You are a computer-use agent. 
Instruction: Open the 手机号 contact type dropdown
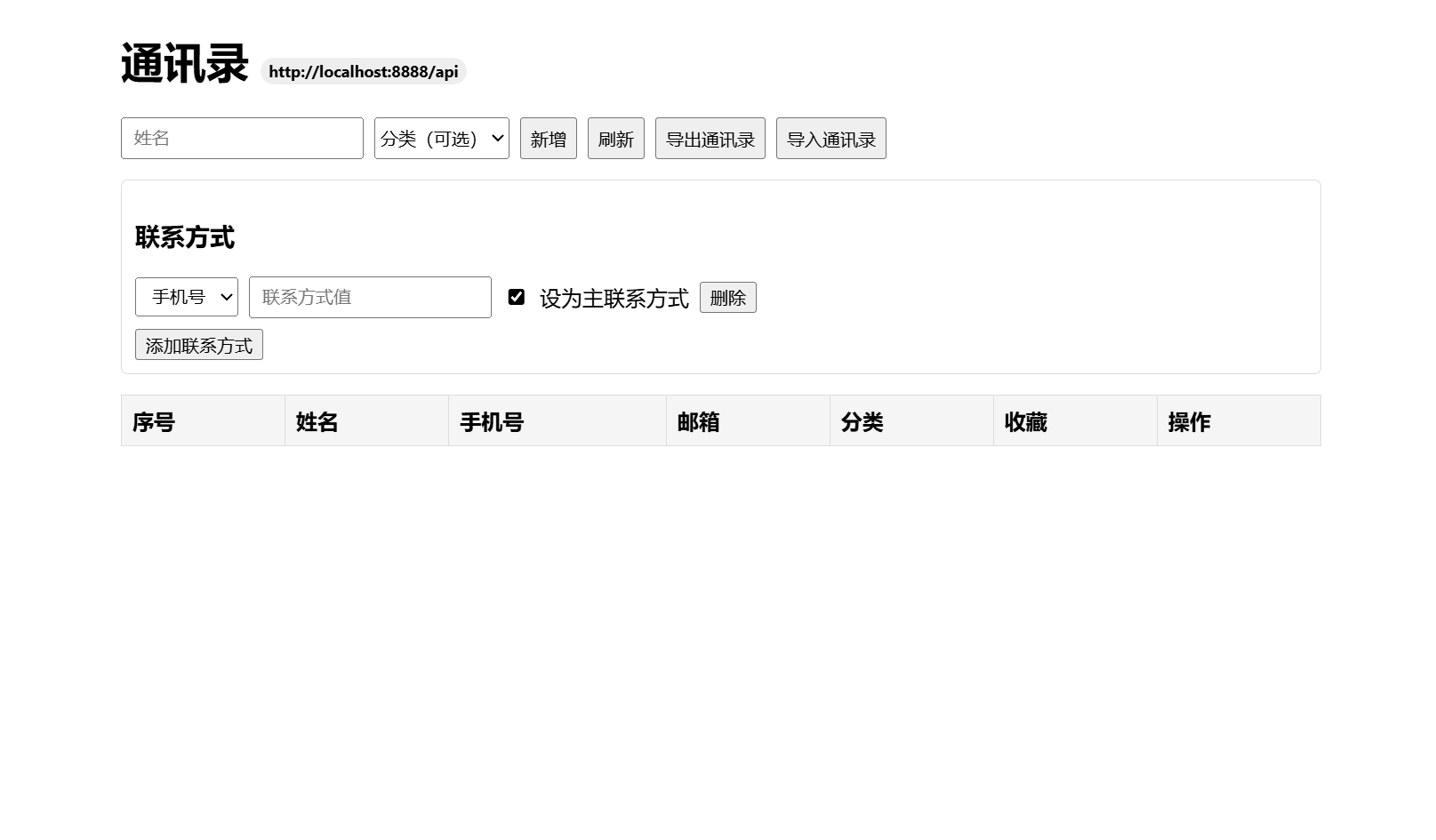pos(187,297)
